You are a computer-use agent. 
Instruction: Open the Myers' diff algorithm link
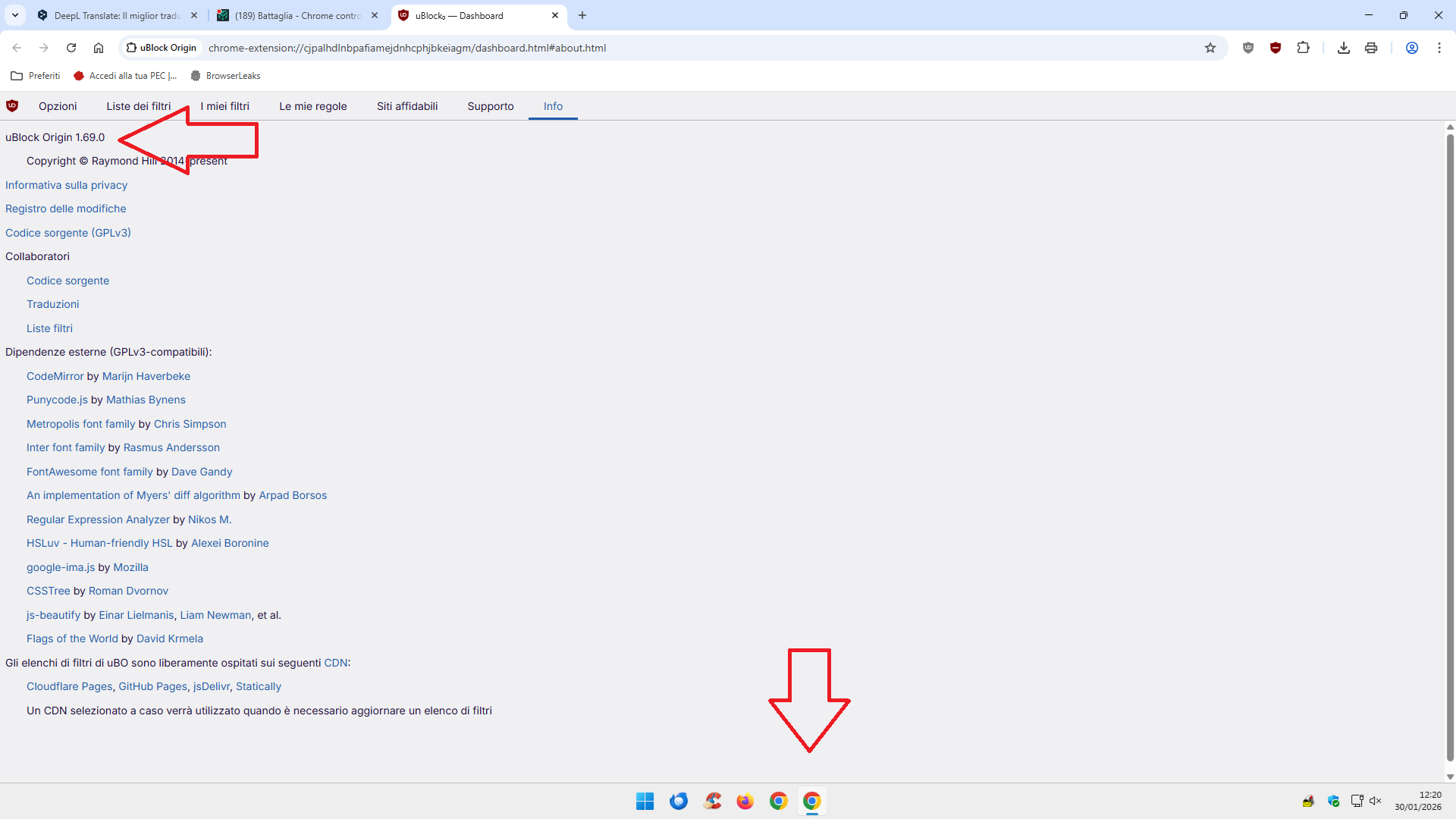[x=133, y=495]
